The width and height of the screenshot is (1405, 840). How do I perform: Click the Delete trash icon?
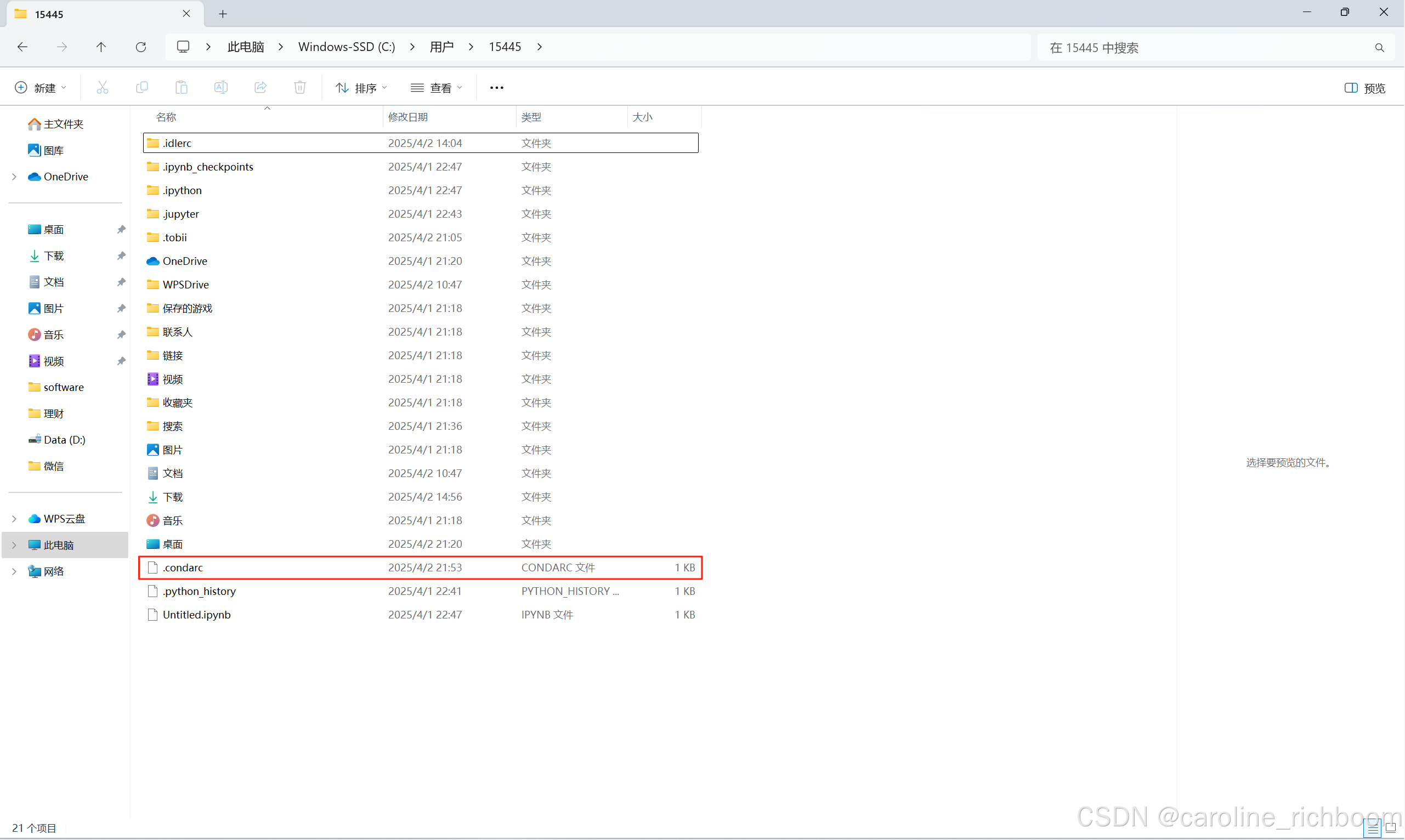(x=300, y=88)
